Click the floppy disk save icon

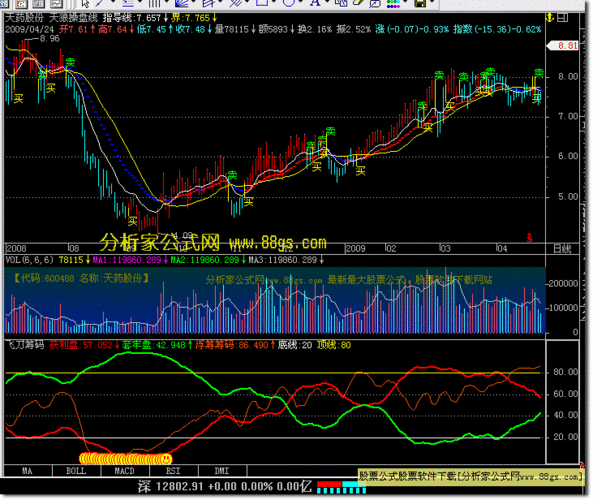tap(420, 3)
